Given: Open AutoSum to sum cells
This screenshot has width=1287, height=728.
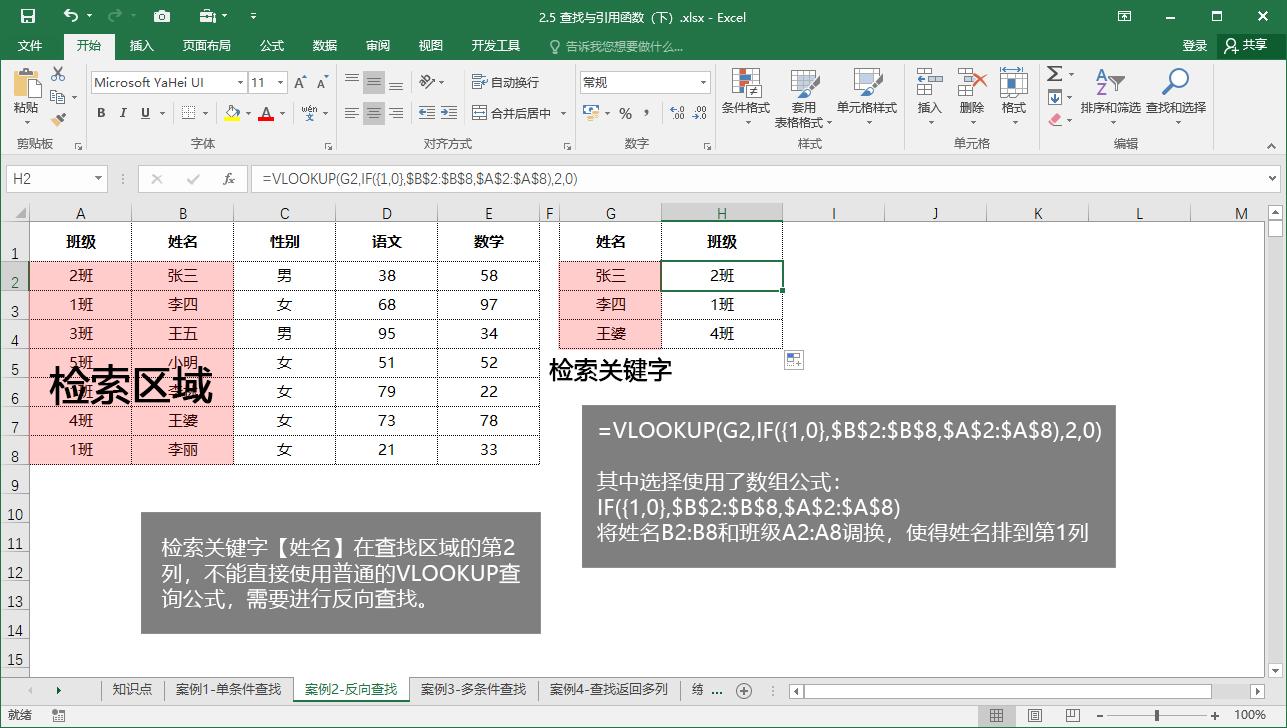Looking at the screenshot, I should point(1056,72).
